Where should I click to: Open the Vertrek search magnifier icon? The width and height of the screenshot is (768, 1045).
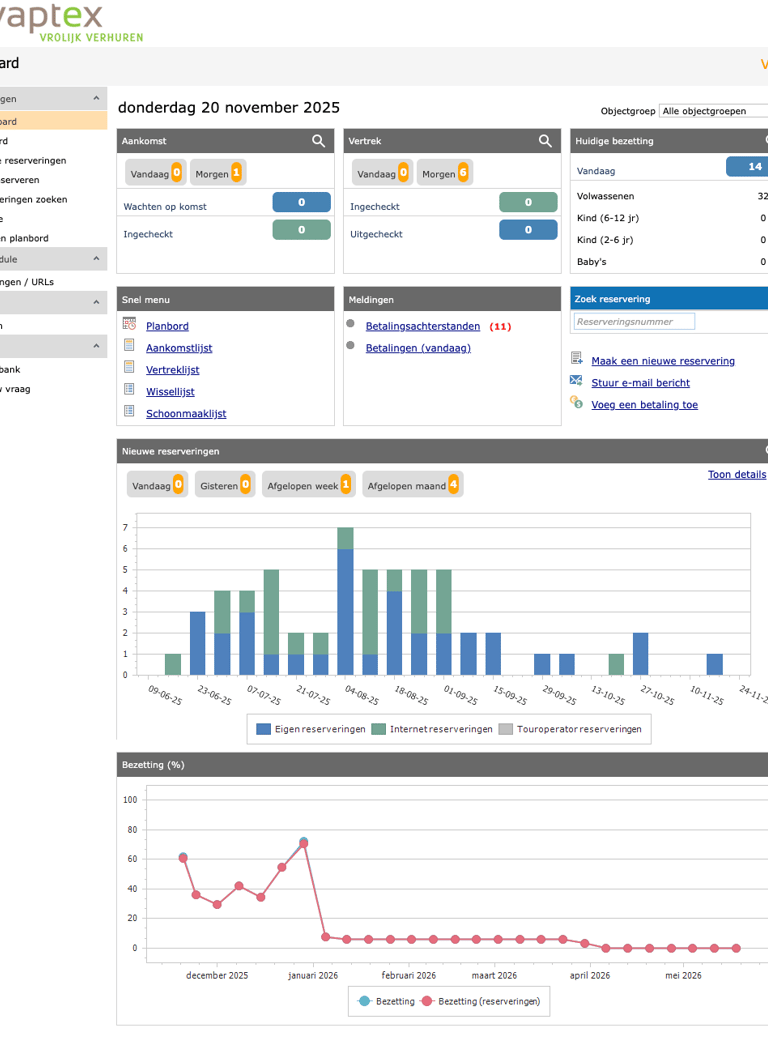point(545,141)
